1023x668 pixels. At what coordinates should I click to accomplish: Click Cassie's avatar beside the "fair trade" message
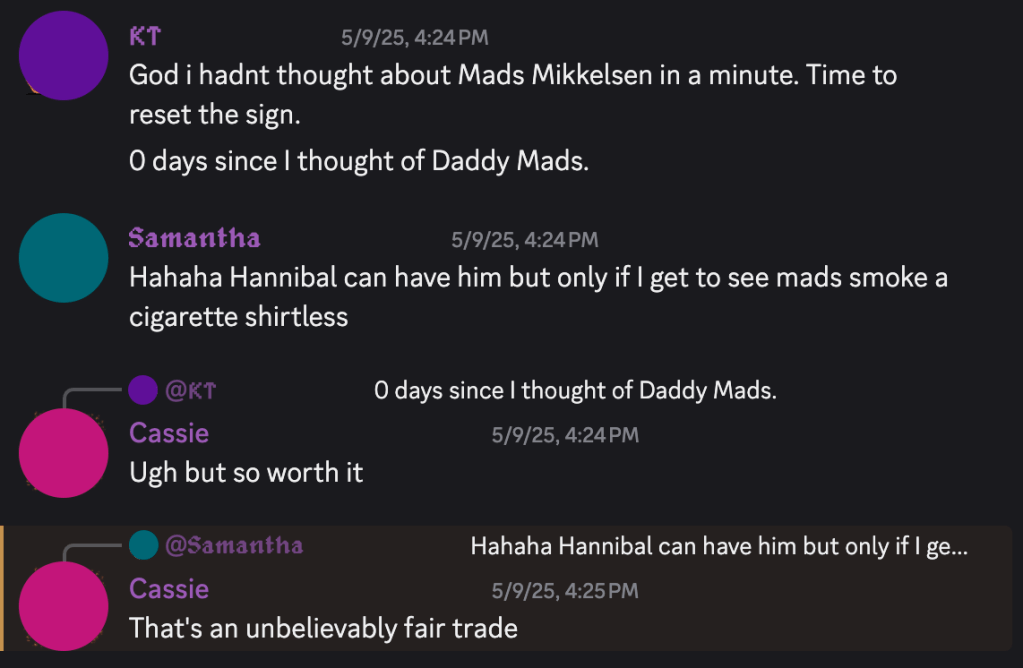pos(64,607)
